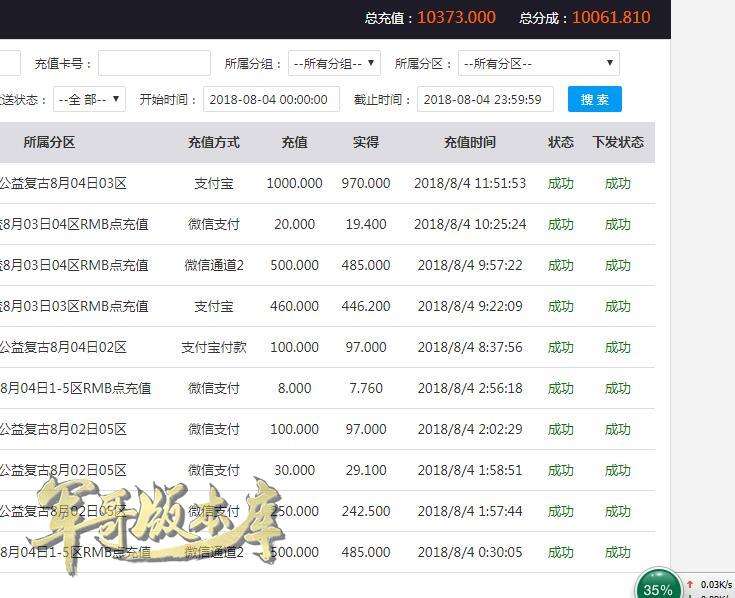Click the 状态 column header

click(561, 142)
